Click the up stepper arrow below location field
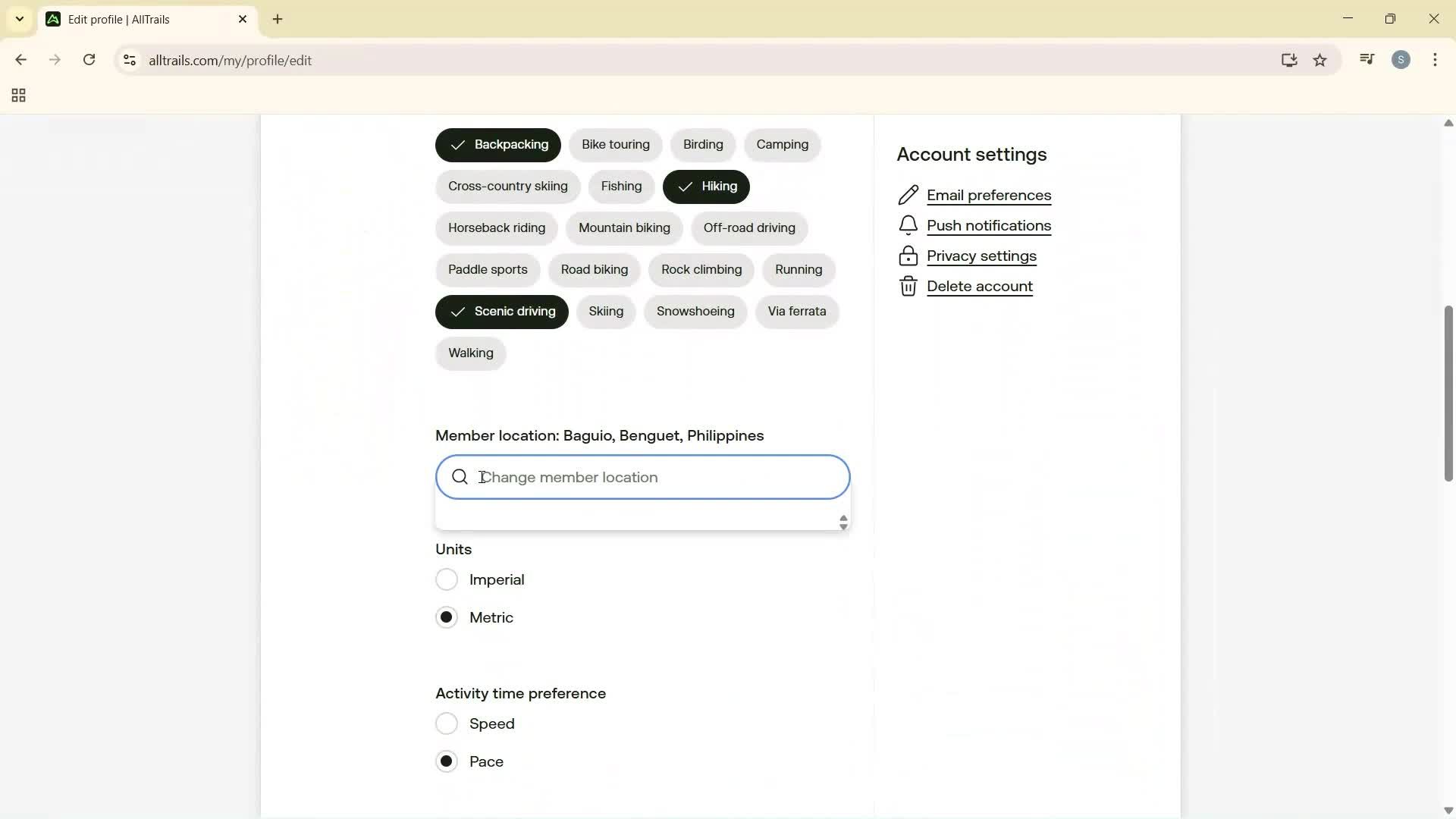Image resolution: width=1456 pixels, height=819 pixels. (844, 516)
